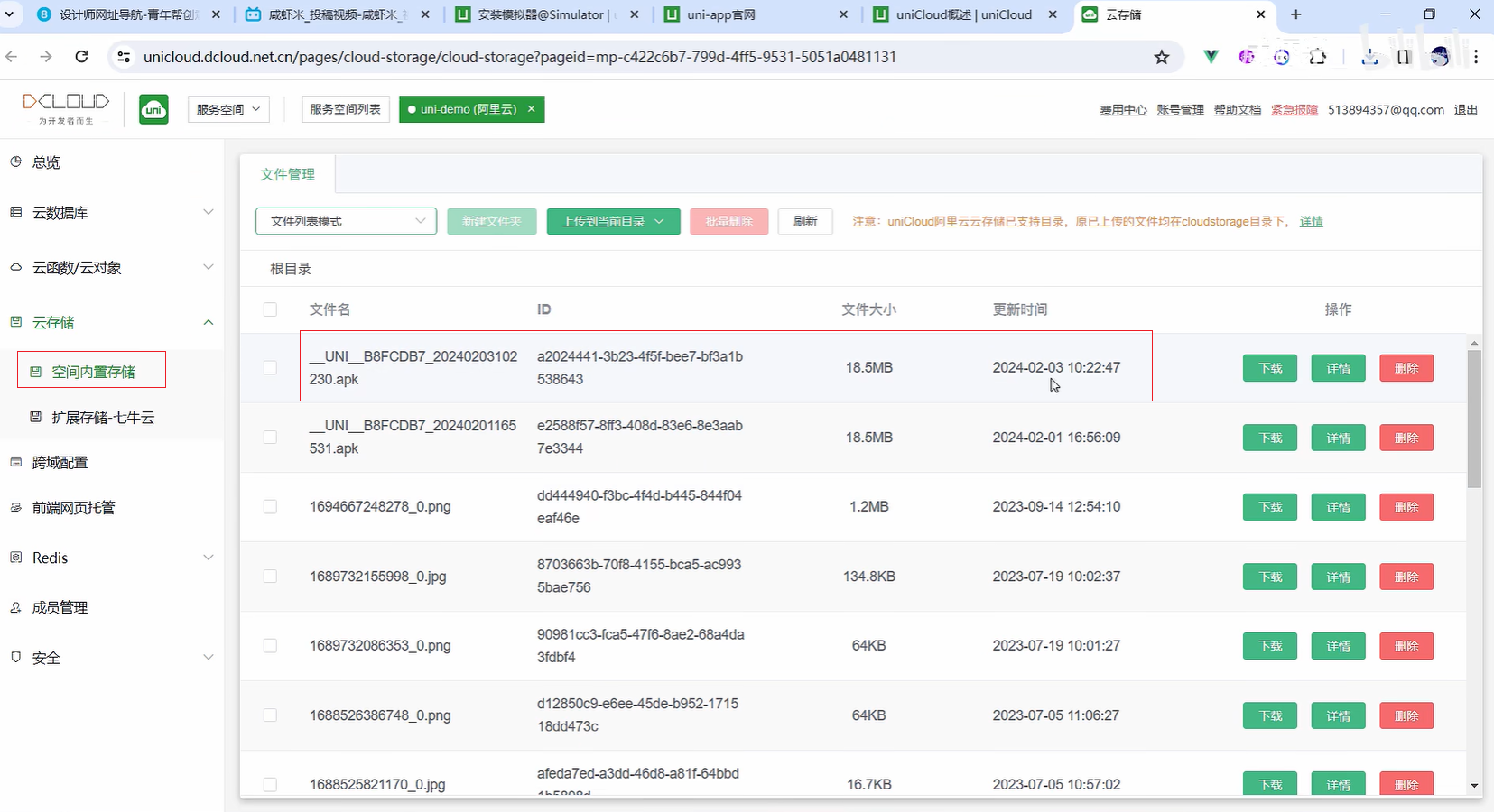Download the 20240203102230.apk file

click(x=1270, y=368)
